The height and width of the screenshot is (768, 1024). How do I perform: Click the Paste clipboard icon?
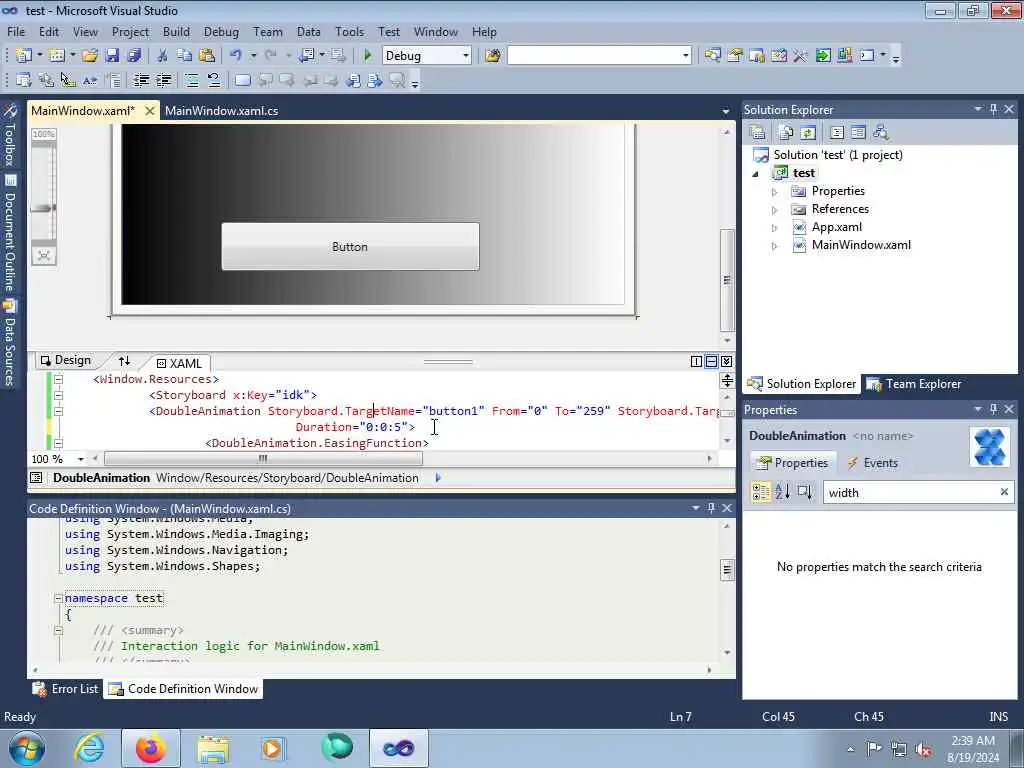[x=207, y=56]
